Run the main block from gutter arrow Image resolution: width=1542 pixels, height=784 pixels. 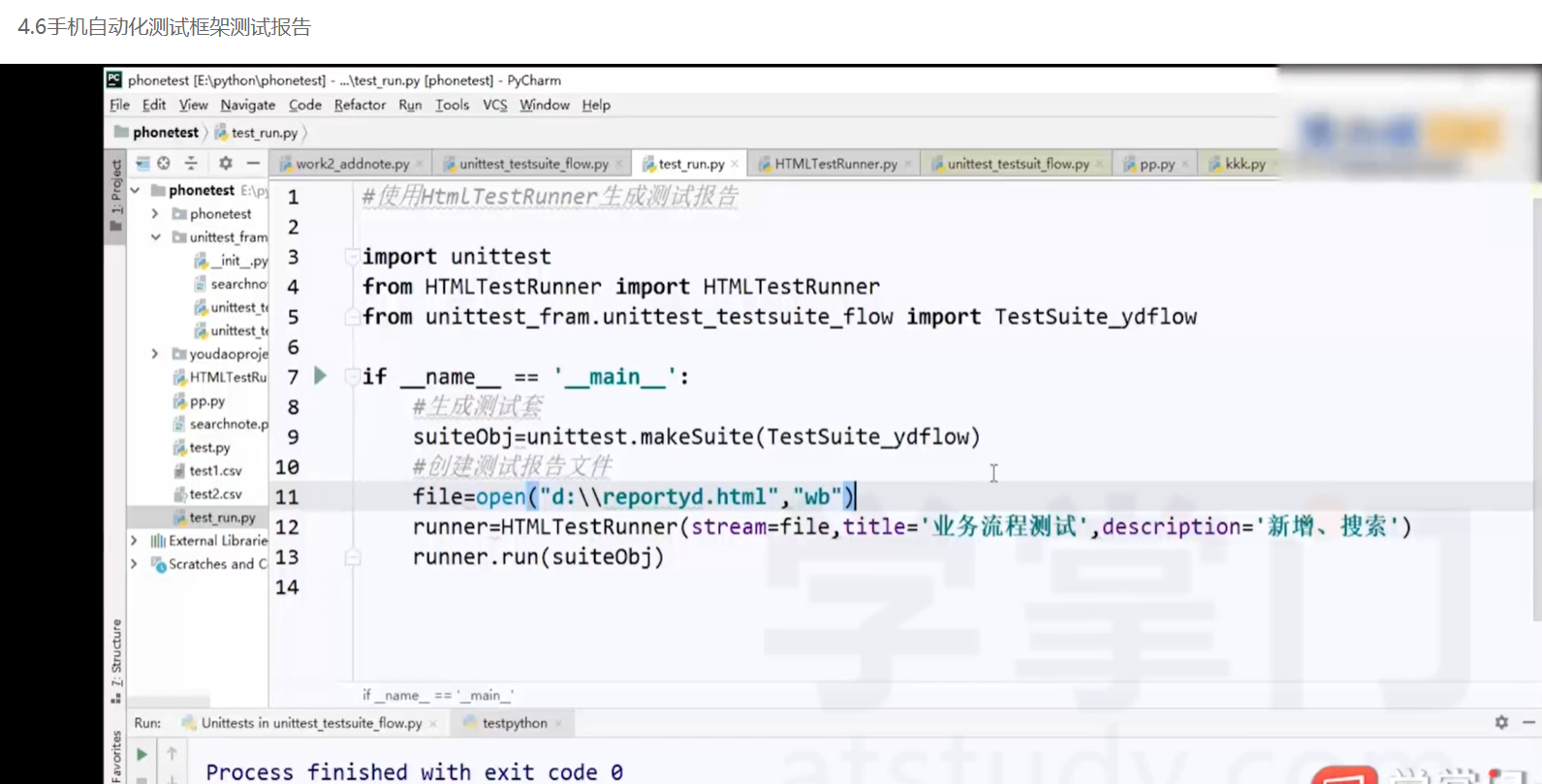(x=321, y=376)
